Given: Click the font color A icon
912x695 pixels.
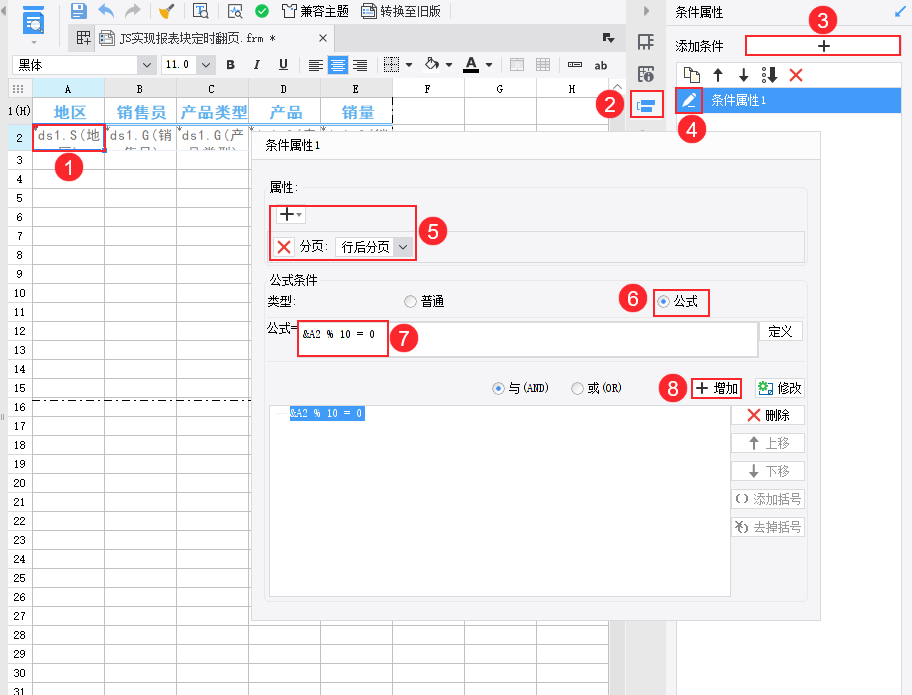Looking at the screenshot, I should tap(471, 64).
